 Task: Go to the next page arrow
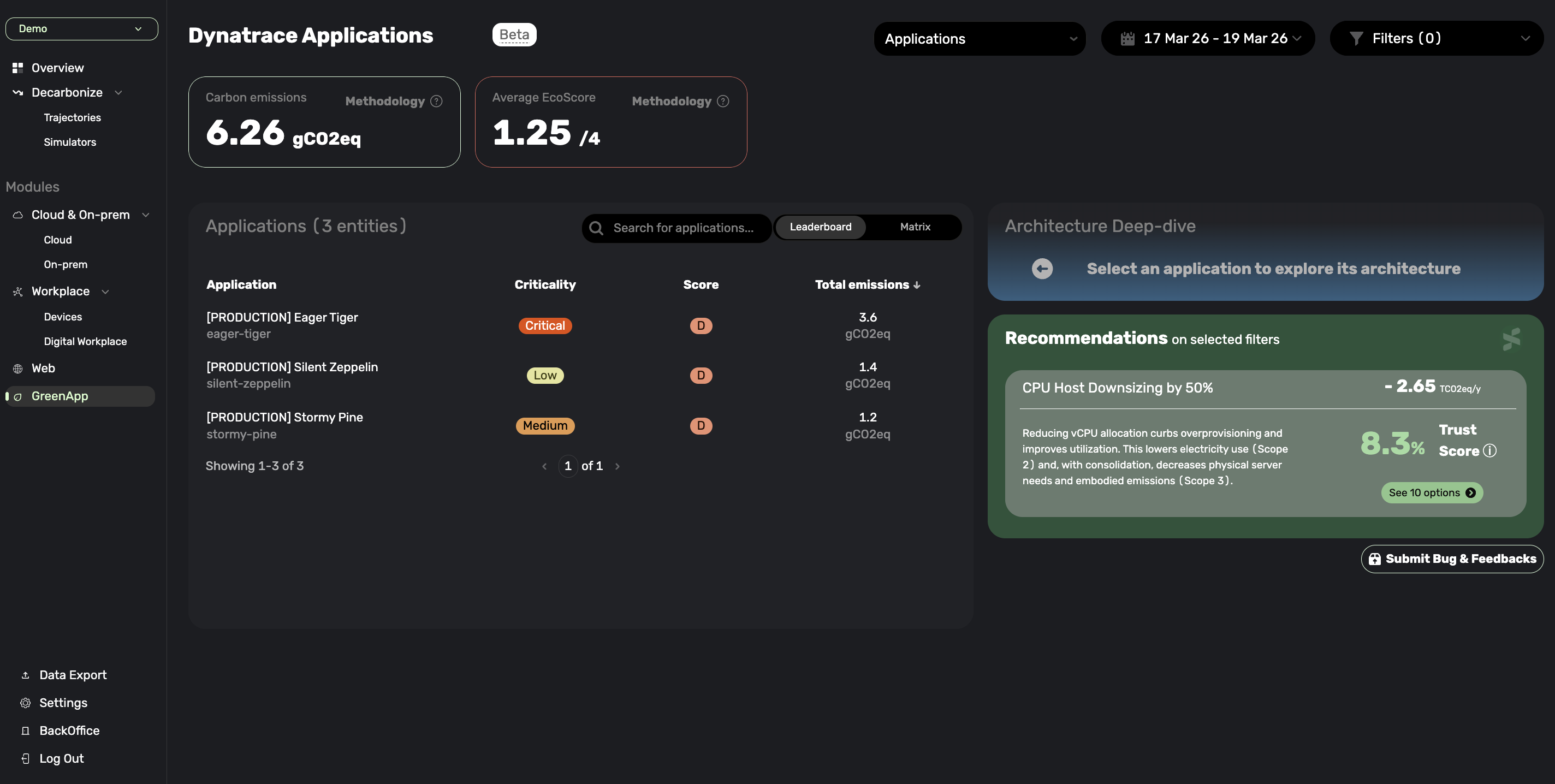point(617,466)
